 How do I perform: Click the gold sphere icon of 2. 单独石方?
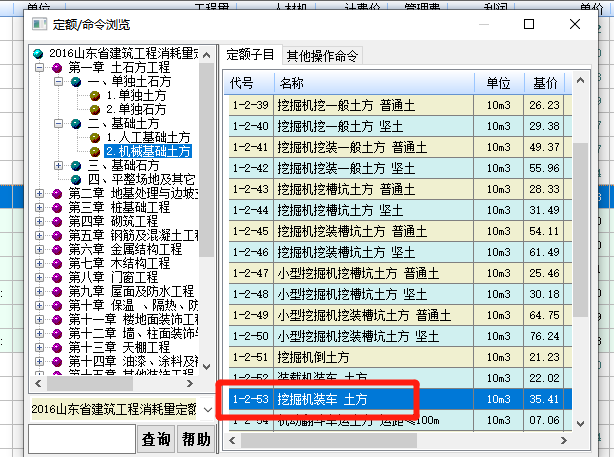(x=95, y=110)
